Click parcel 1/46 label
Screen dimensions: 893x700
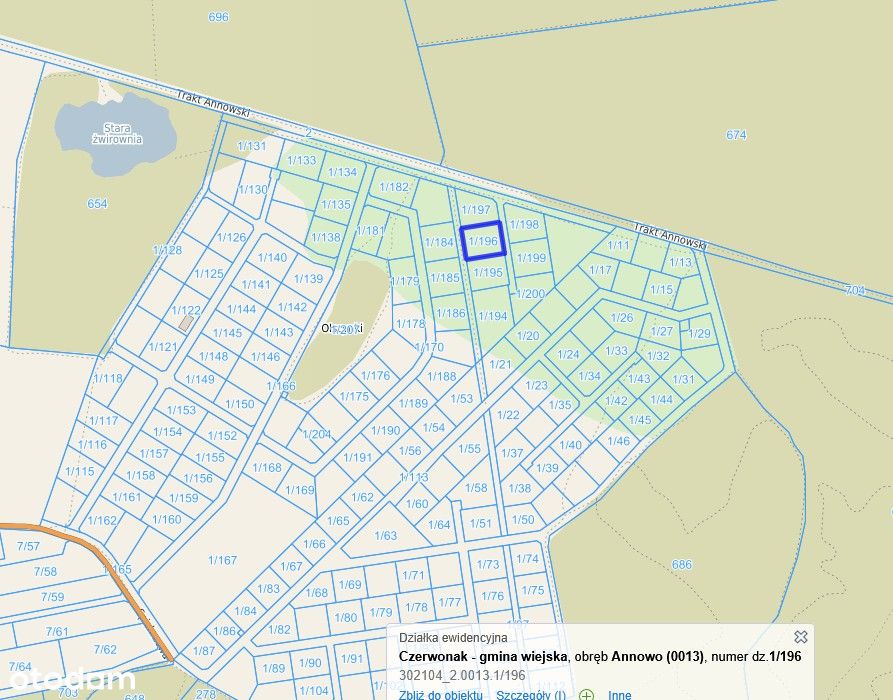click(x=618, y=441)
